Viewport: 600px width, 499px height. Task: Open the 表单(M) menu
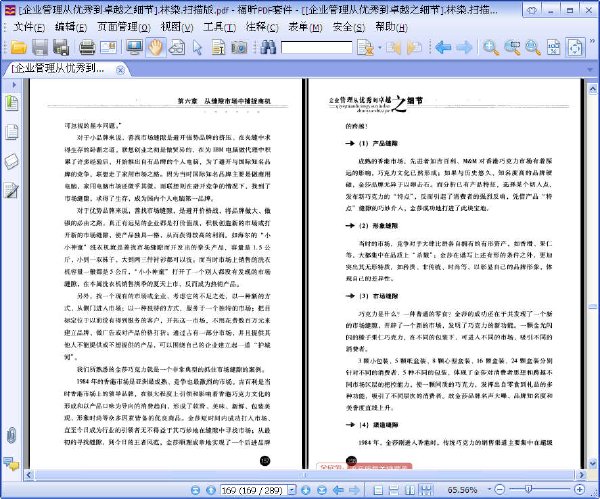click(305, 27)
